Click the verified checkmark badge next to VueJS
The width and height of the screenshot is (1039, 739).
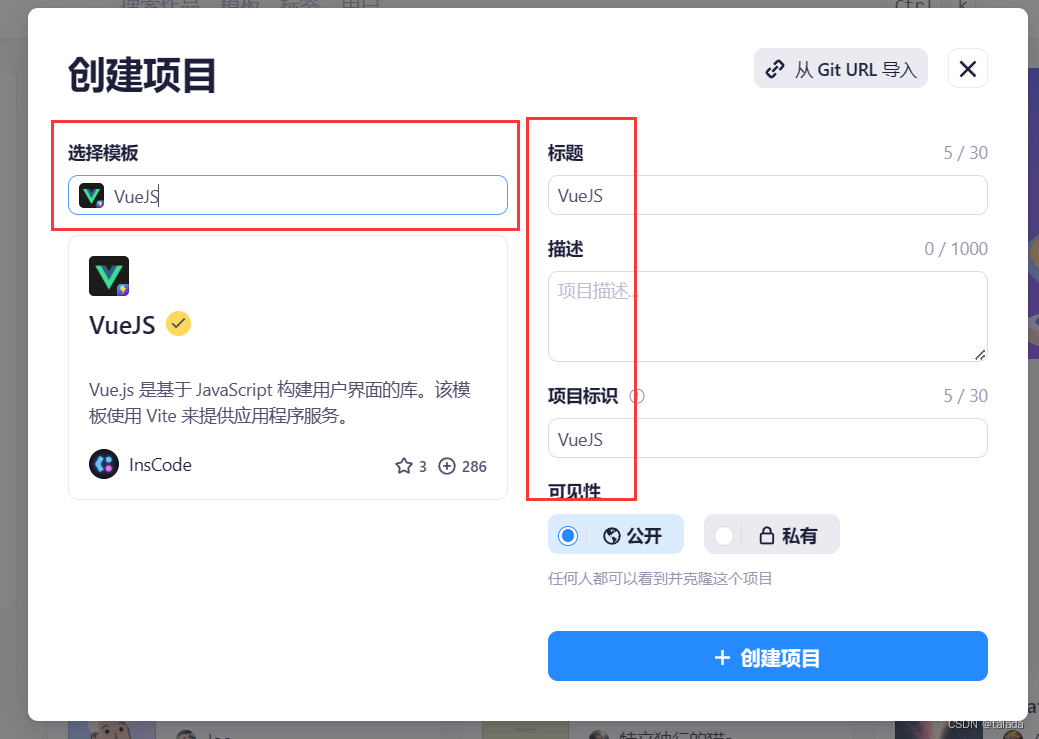179,323
